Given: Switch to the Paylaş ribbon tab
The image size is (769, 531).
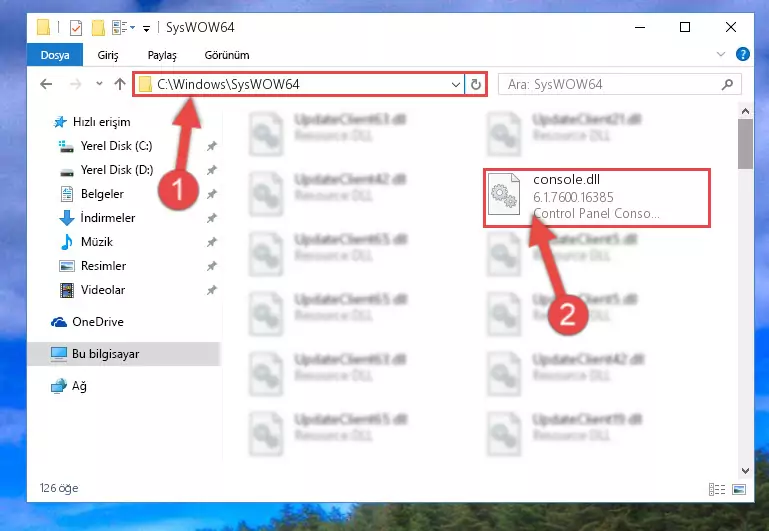Looking at the screenshot, I should 162,55.
